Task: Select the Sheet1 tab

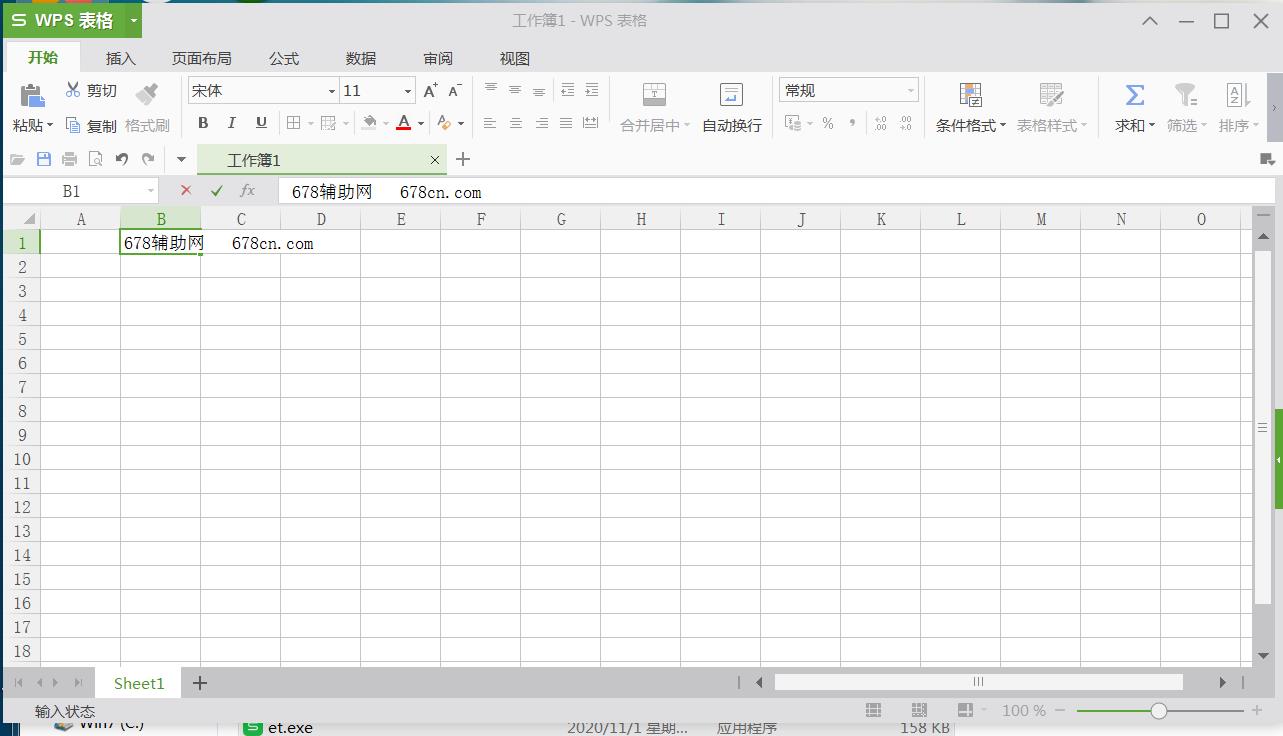Action: click(x=139, y=683)
